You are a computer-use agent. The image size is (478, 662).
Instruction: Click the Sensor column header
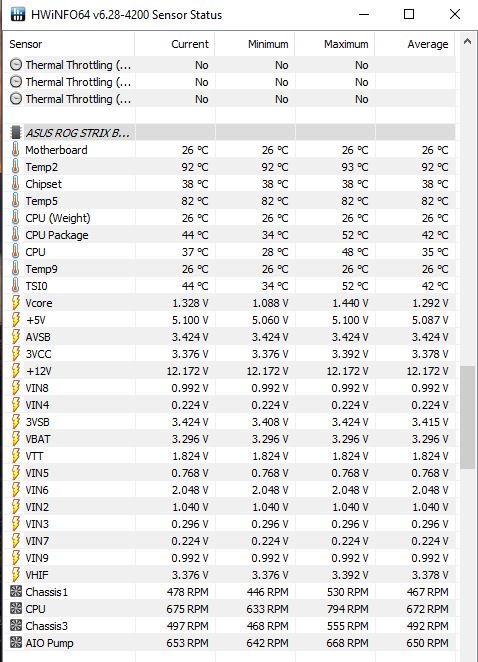pos(71,44)
